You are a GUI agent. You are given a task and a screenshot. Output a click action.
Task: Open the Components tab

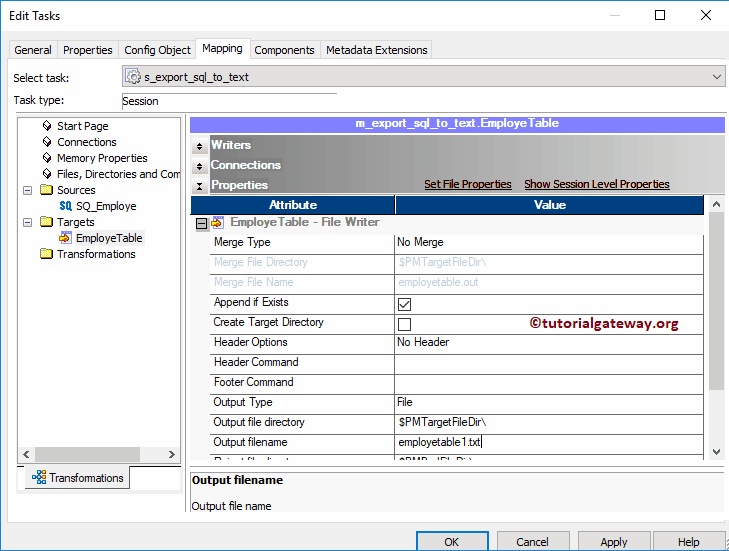pyautogui.click(x=284, y=50)
